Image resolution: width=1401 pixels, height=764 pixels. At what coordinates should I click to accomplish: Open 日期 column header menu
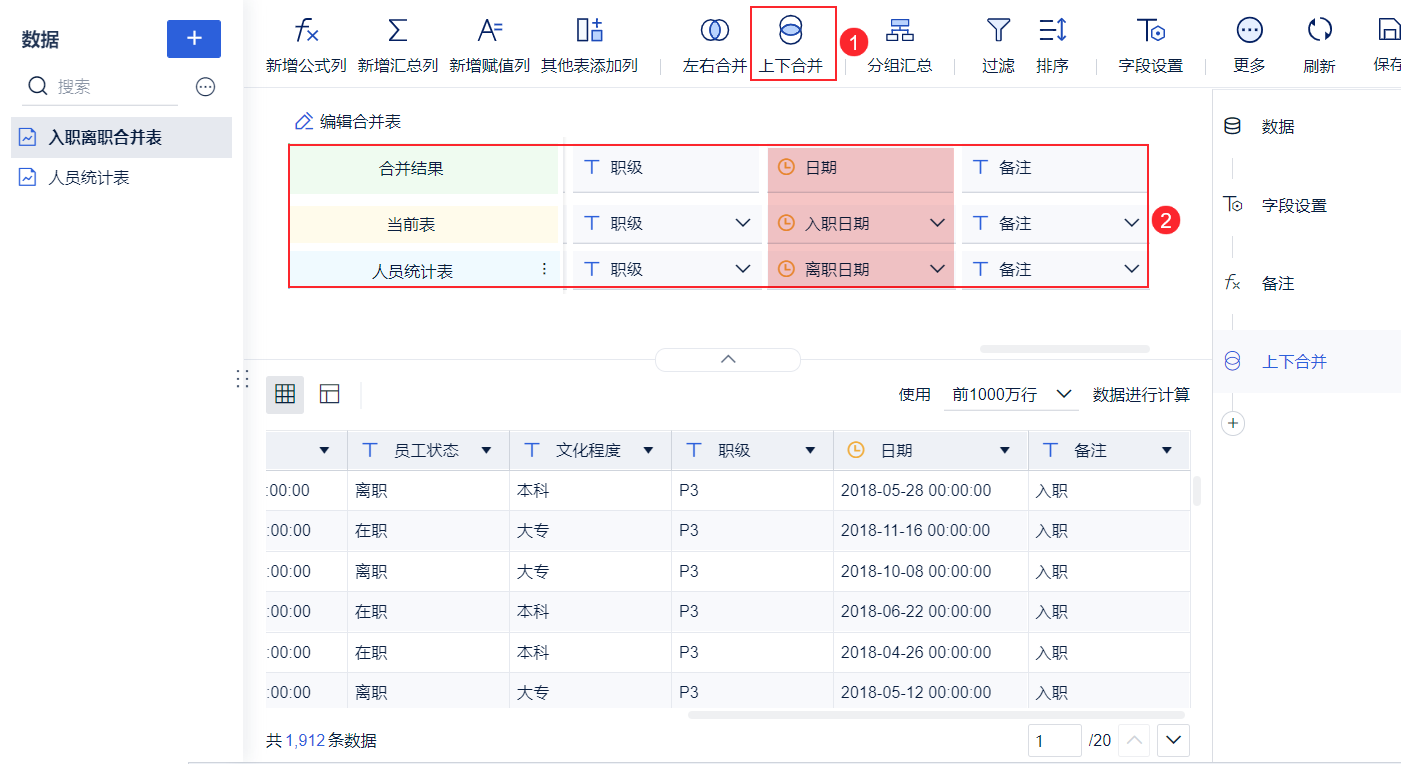point(1005,451)
